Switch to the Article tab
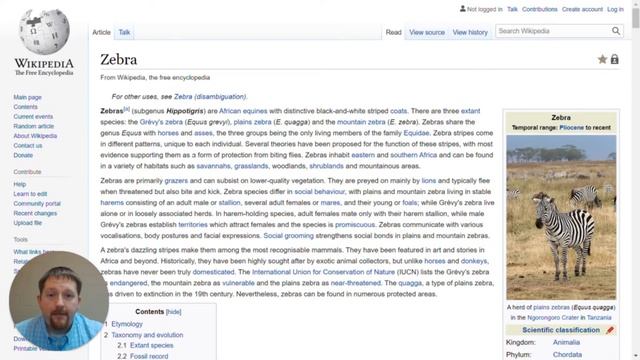The height and width of the screenshot is (360, 640). pyautogui.click(x=101, y=32)
